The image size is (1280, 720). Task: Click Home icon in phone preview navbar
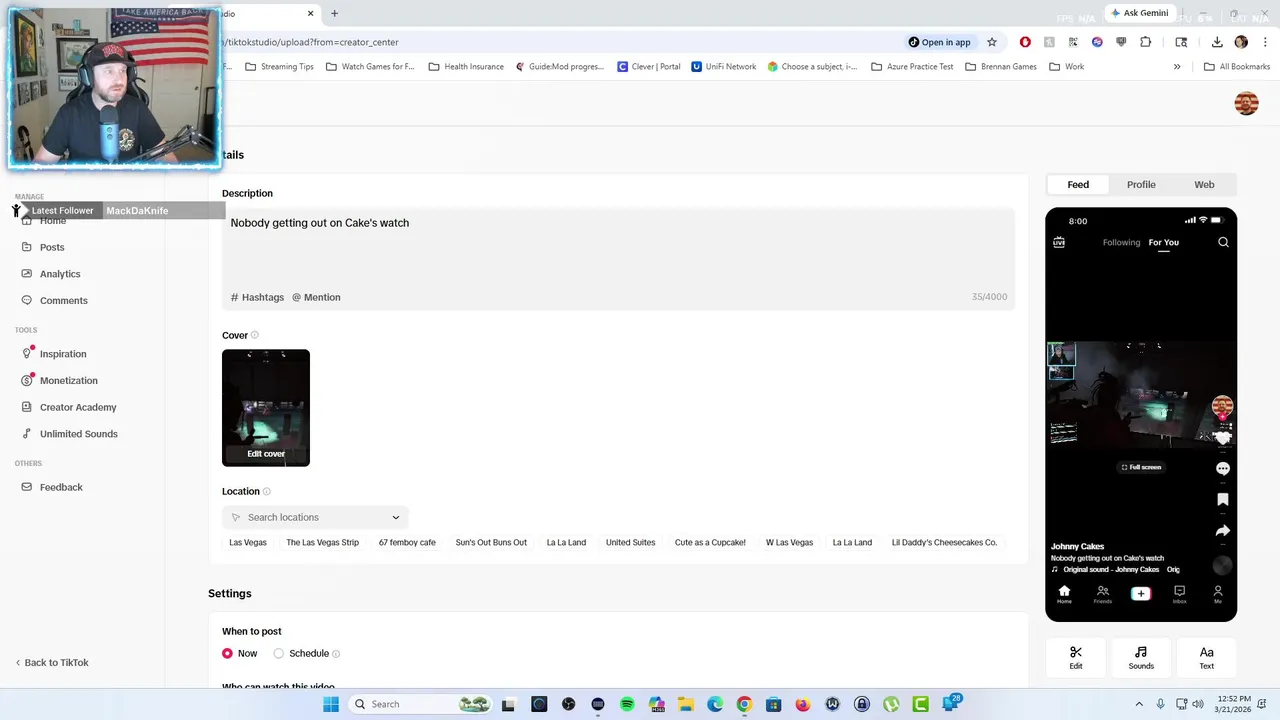(1064, 594)
